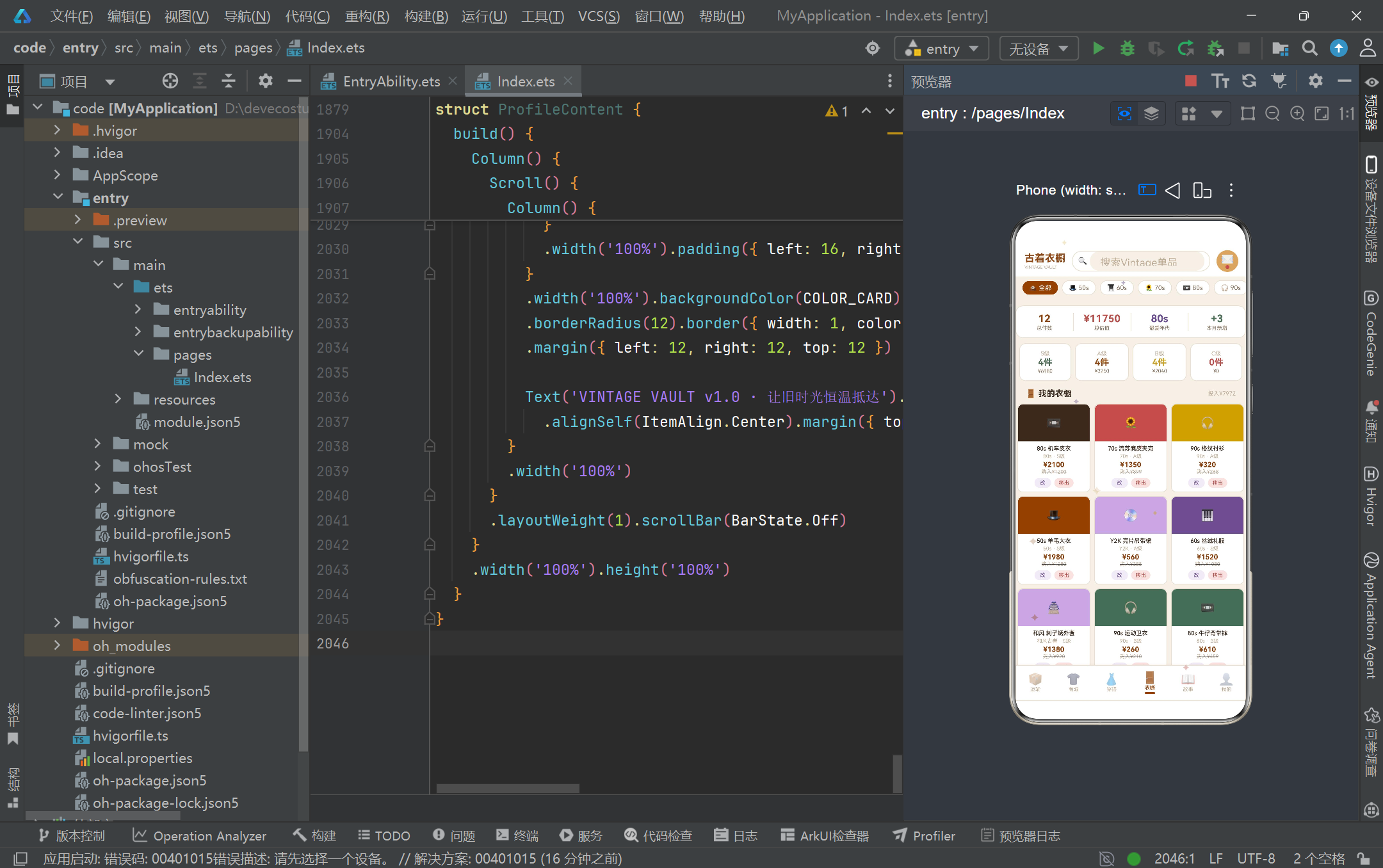The height and width of the screenshot is (868, 1383).
Task: Click the apply changes reload arrow icon
Action: (x=1186, y=48)
